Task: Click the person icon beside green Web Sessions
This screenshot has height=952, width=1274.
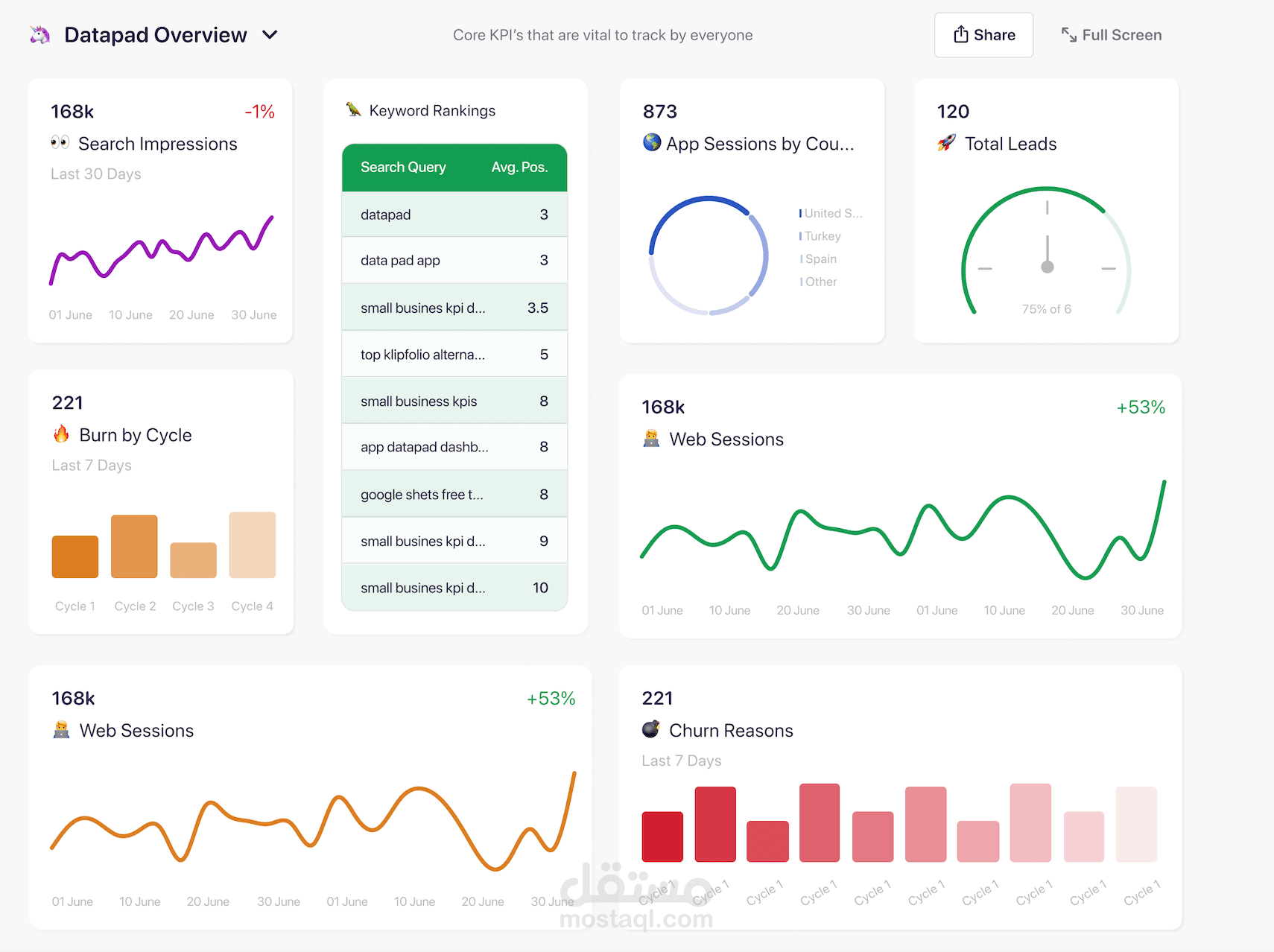Action: point(651,438)
